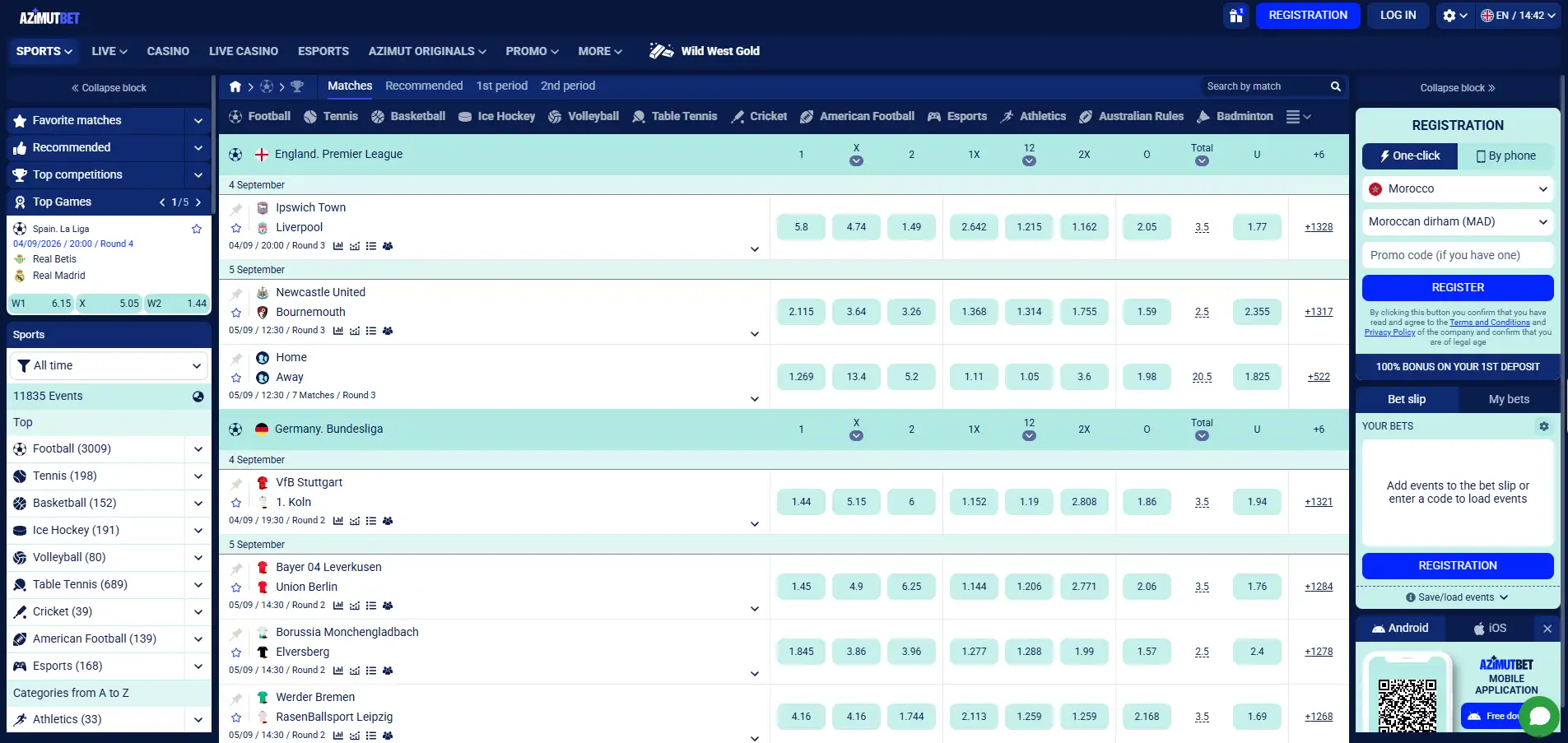This screenshot has height=743, width=1568.
Task: Open the chart icon for Borussia Monchengladbach match
Action: click(x=355, y=671)
